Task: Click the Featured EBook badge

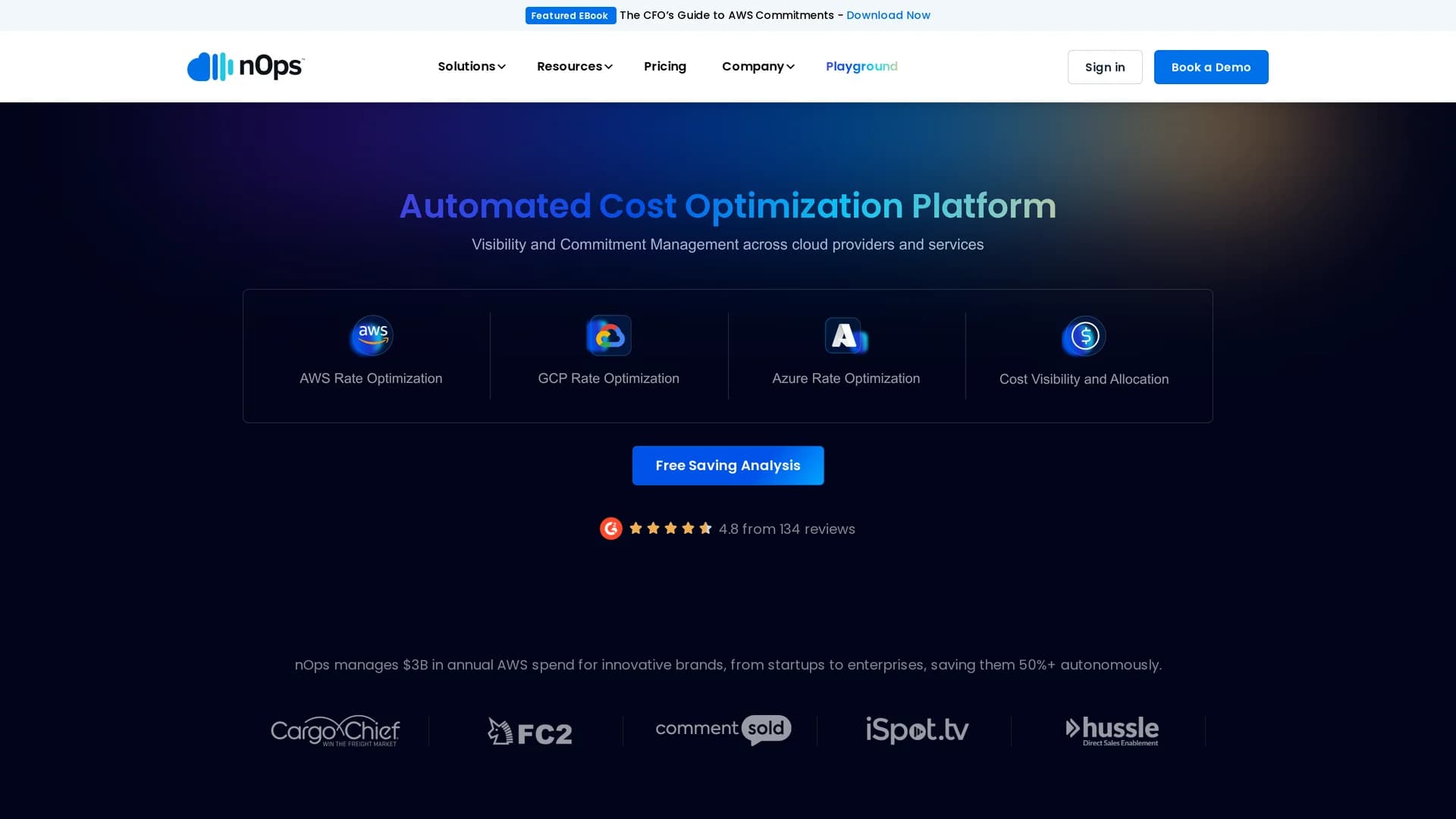Action: 570,15
